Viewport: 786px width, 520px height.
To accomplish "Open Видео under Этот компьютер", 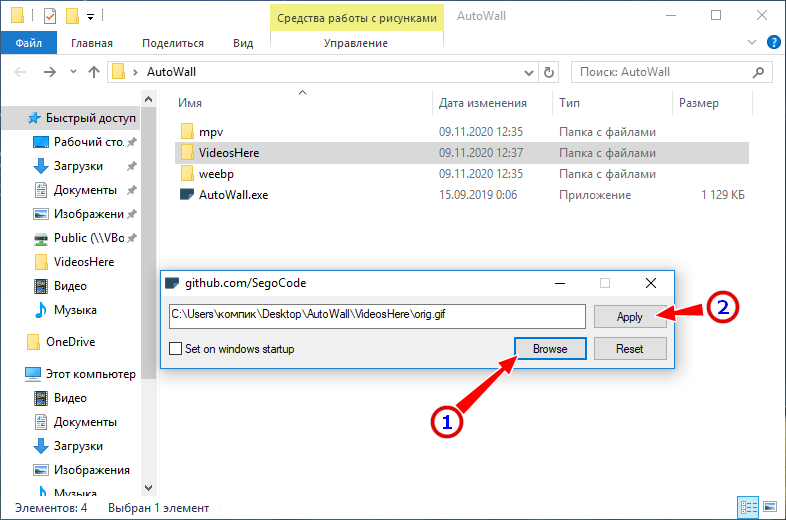I will coord(70,398).
